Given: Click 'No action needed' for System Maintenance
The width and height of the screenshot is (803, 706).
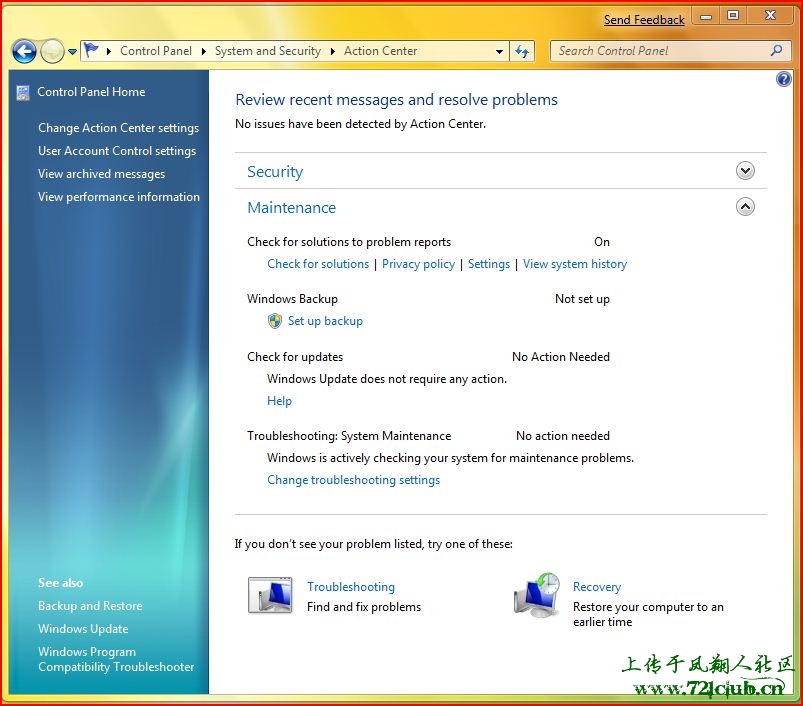Looking at the screenshot, I should (x=563, y=436).
